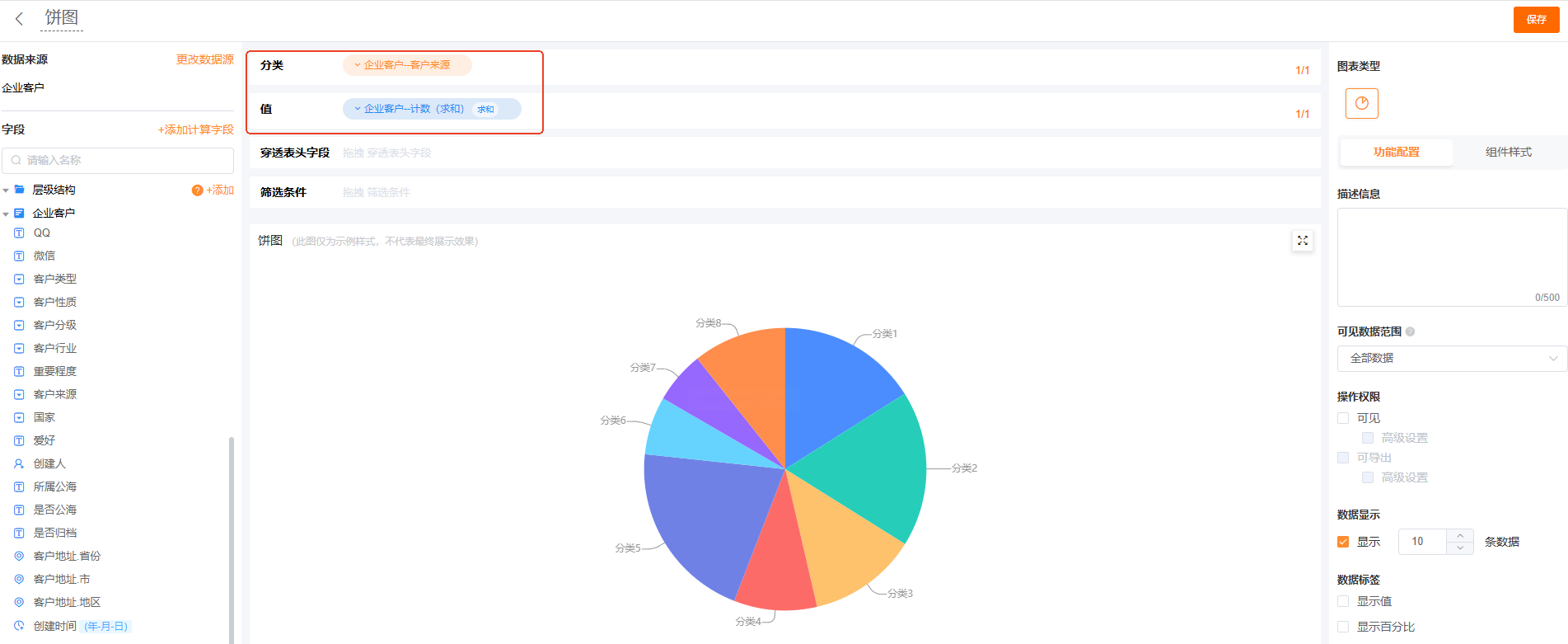1568x644 pixels.
Task: Select the 功能配置 tab
Action: [1396, 152]
